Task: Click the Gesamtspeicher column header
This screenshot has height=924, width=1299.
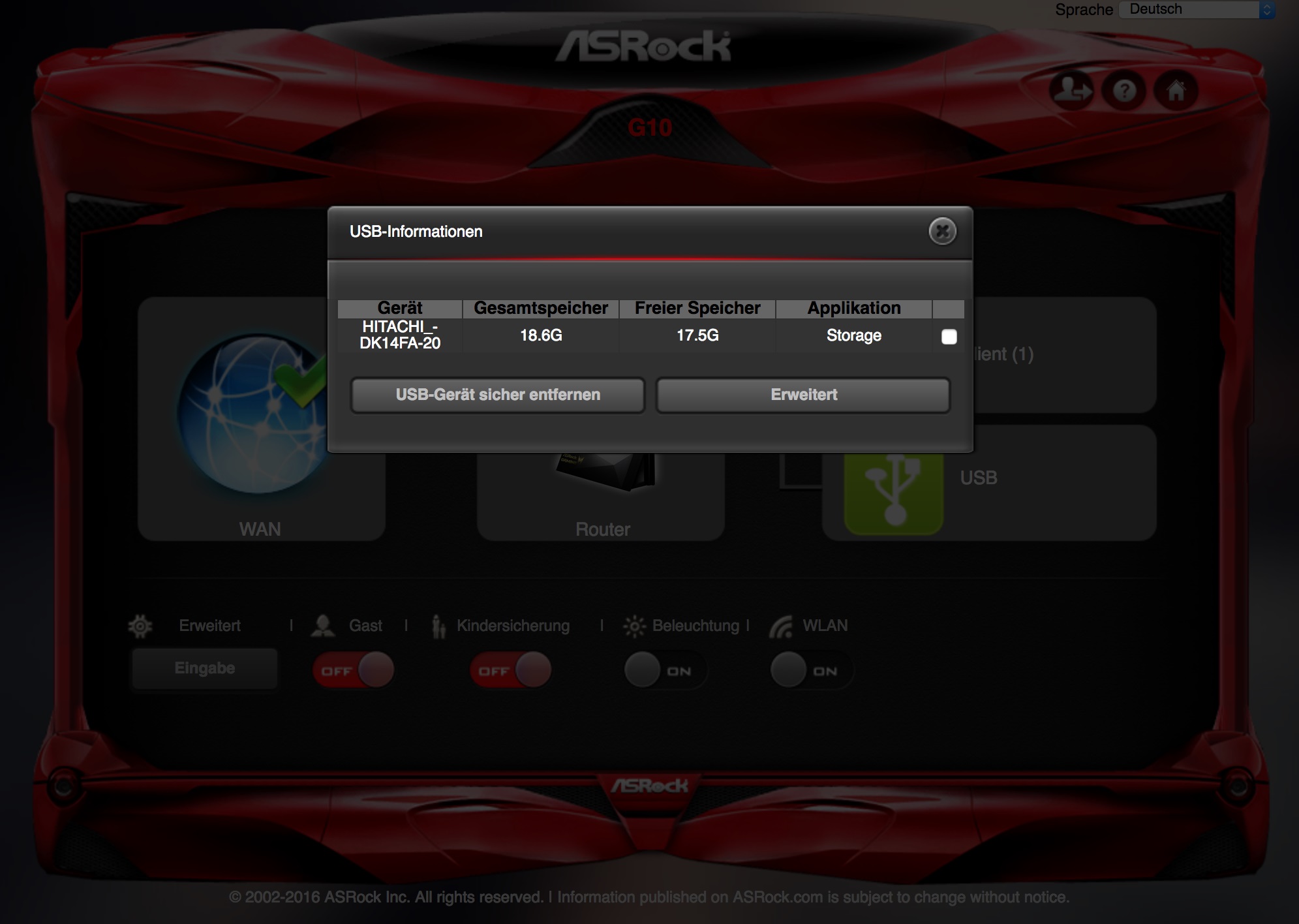Action: click(541, 308)
